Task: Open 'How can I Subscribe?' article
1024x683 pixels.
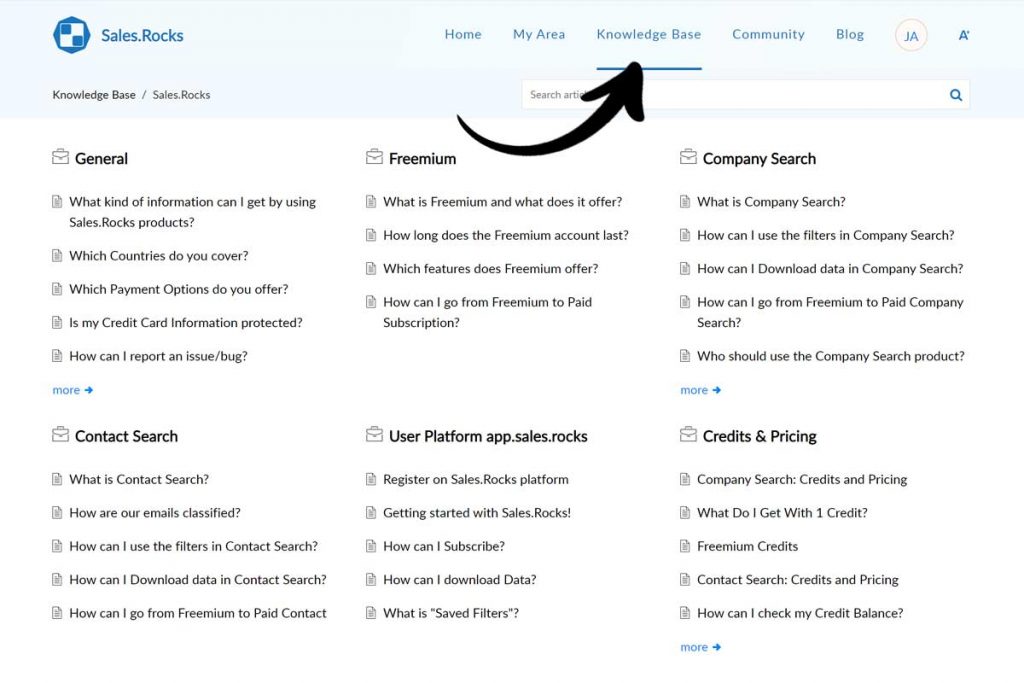Action: [x=444, y=546]
